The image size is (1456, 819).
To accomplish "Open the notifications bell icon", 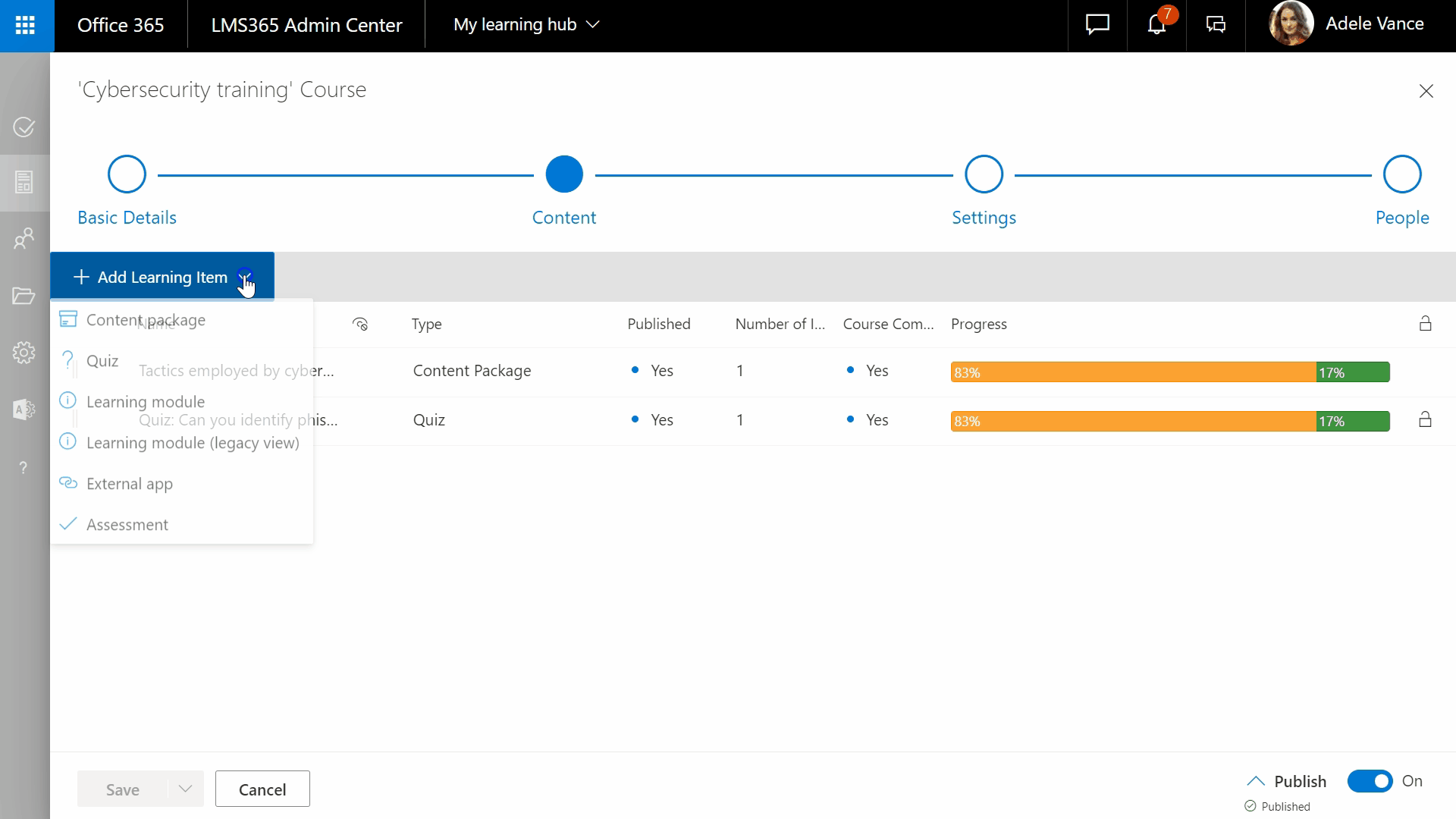I will pyautogui.click(x=1156, y=25).
